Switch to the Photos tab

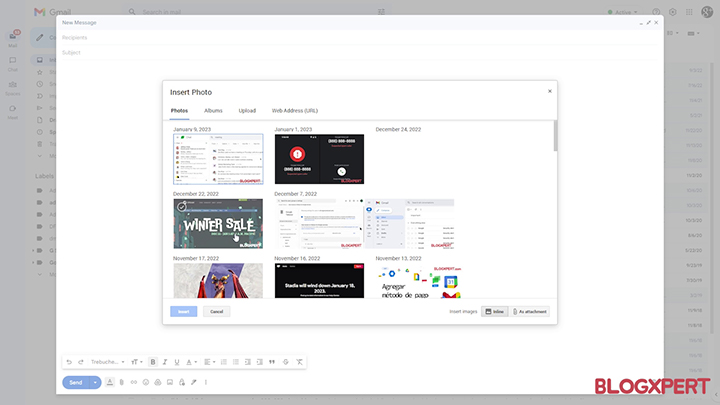click(x=180, y=111)
